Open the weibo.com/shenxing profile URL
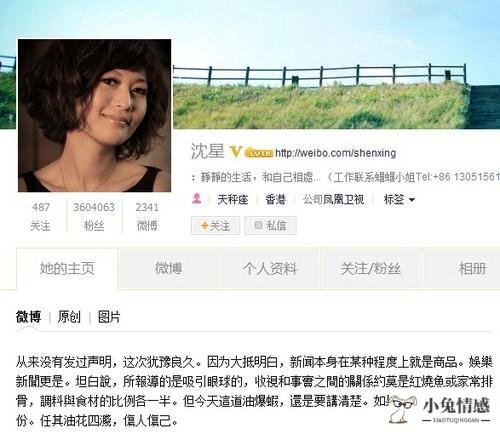 (x=336, y=153)
